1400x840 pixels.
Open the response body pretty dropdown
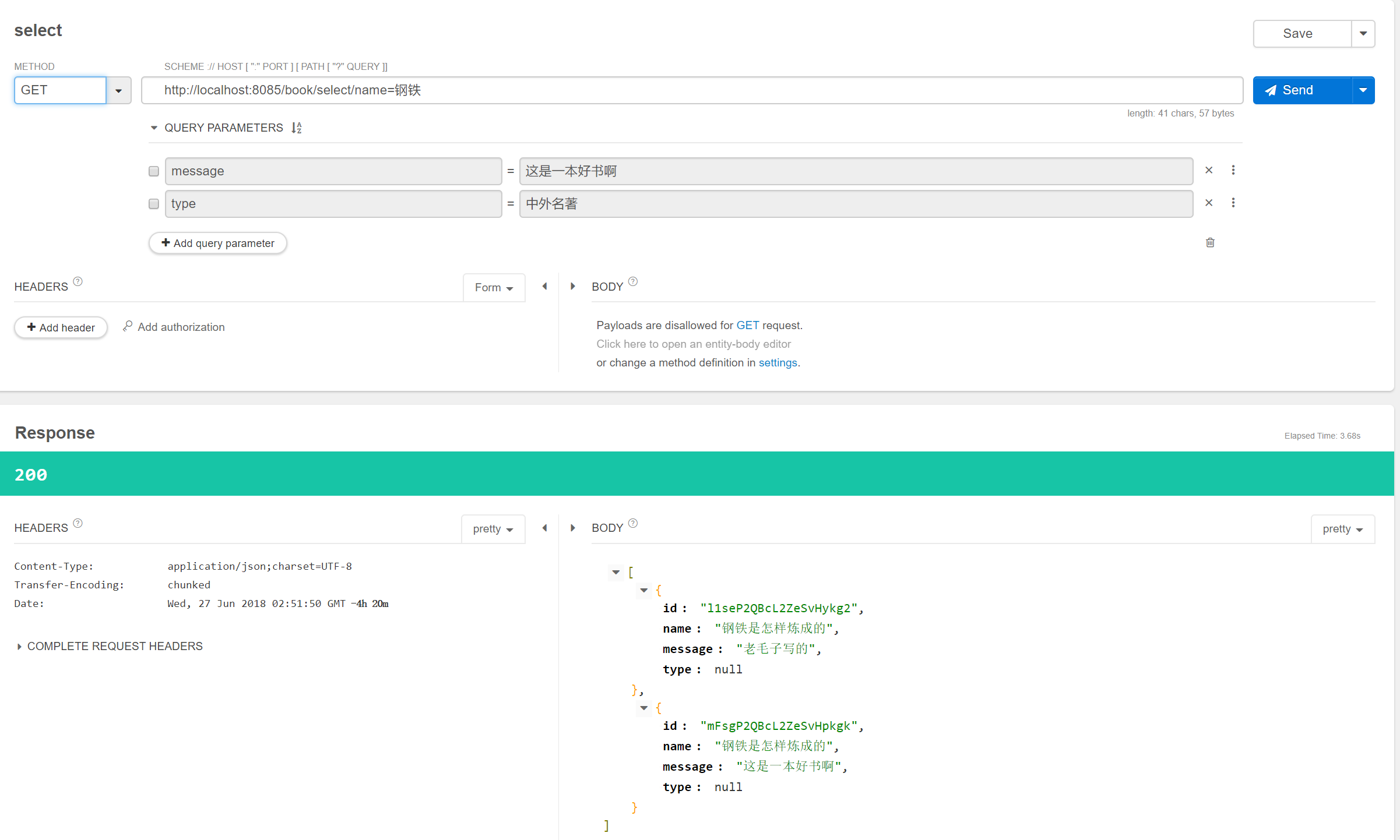tap(1342, 529)
